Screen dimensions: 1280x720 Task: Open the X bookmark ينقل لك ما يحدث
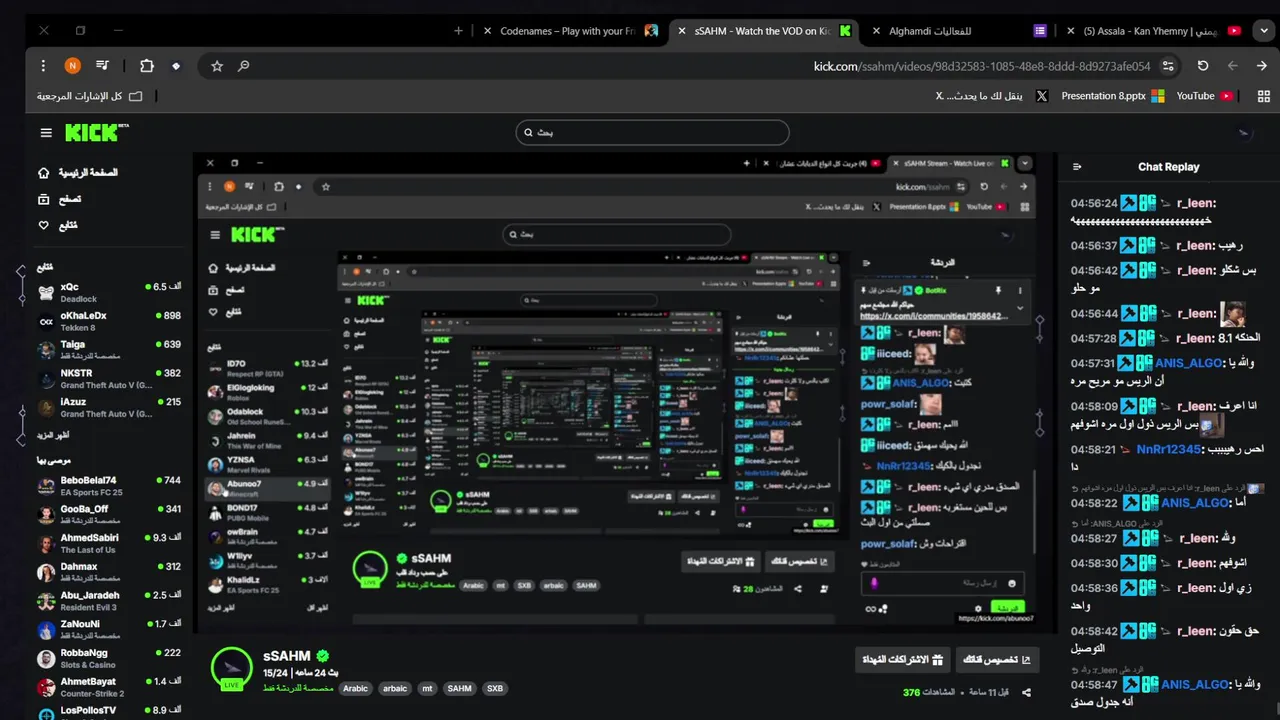(x=992, y=96)
